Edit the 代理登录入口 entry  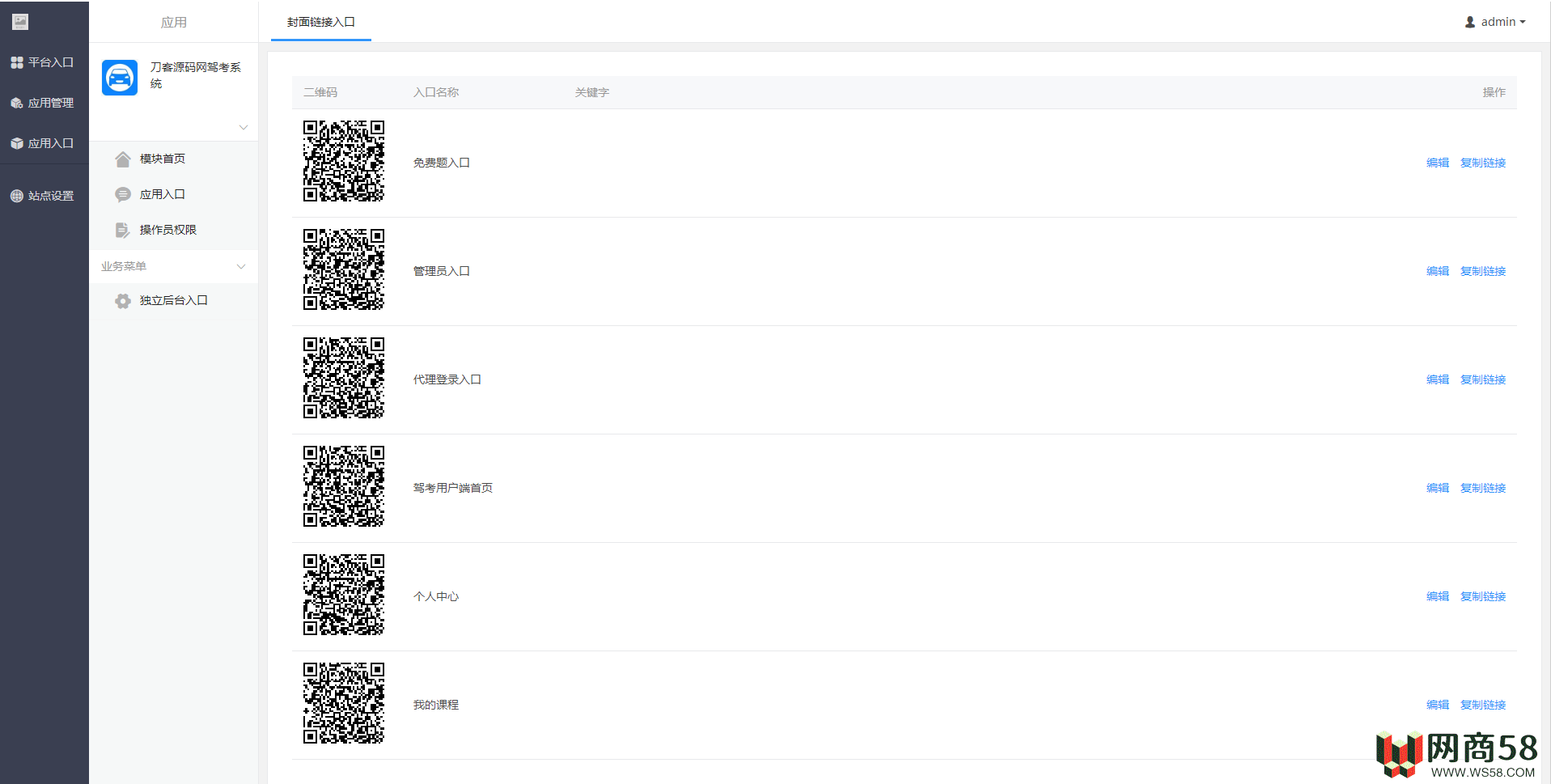click(1438, 379)
